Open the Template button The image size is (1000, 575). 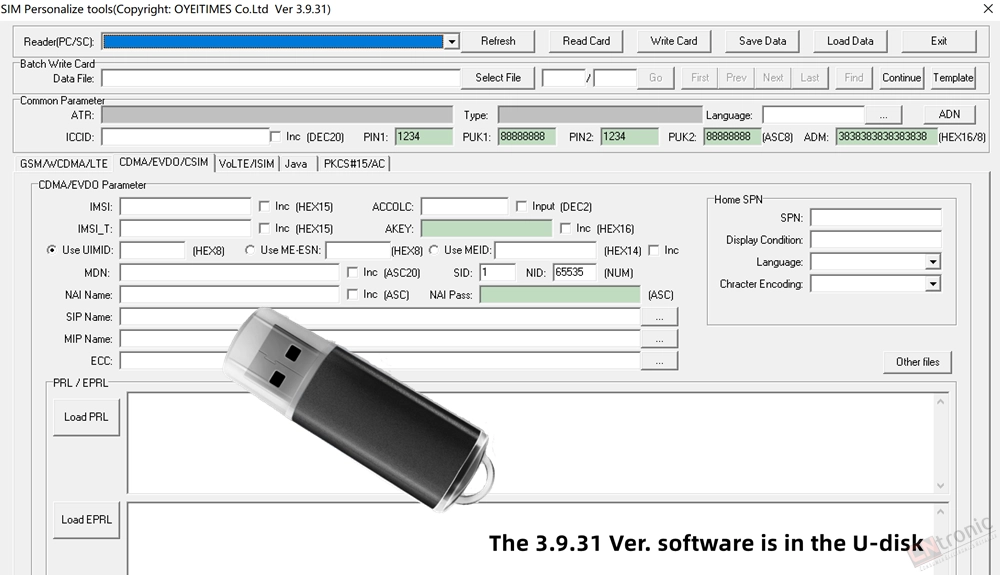tap(953, 78)
